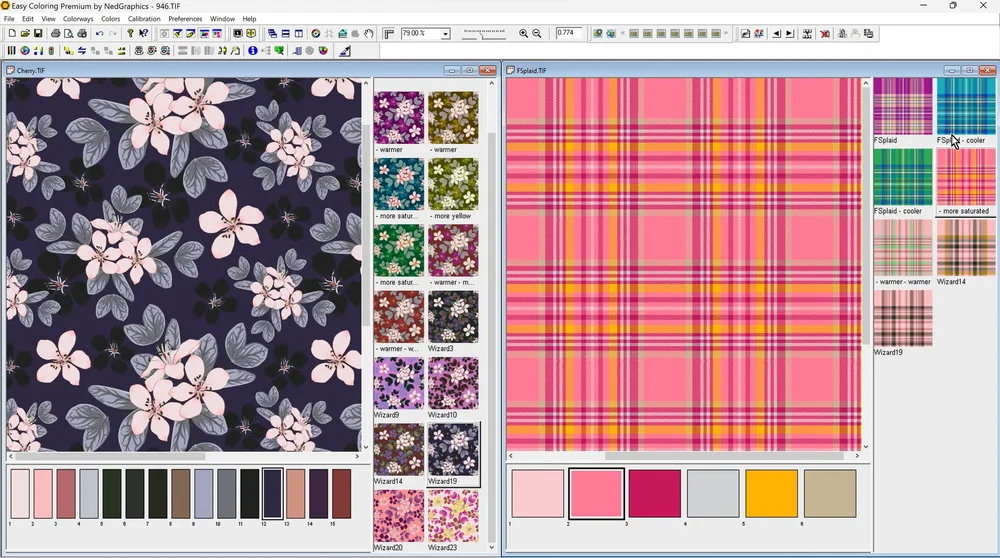
Task: Select yellow swatch 5 in FSplaid palette
Action: click(x=771, y=494)
